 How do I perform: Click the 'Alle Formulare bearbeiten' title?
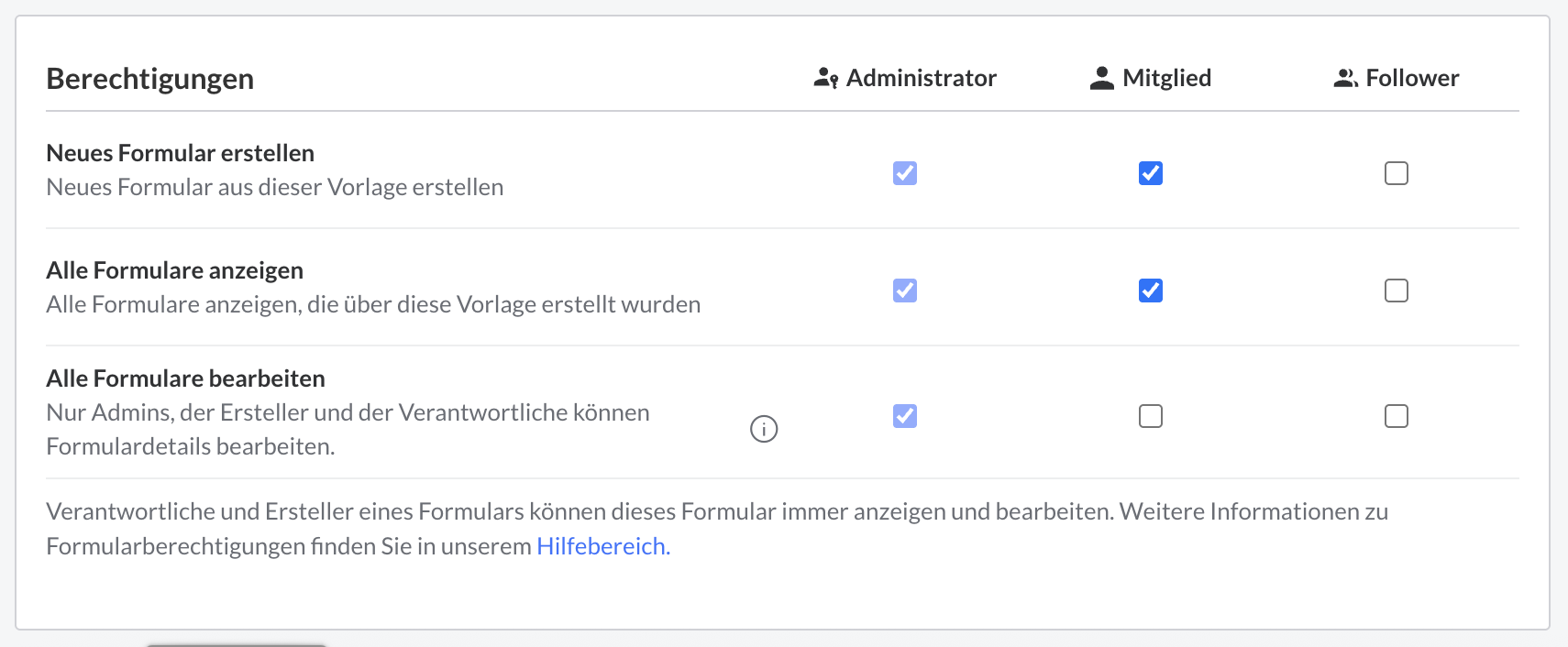coord(186,378)
